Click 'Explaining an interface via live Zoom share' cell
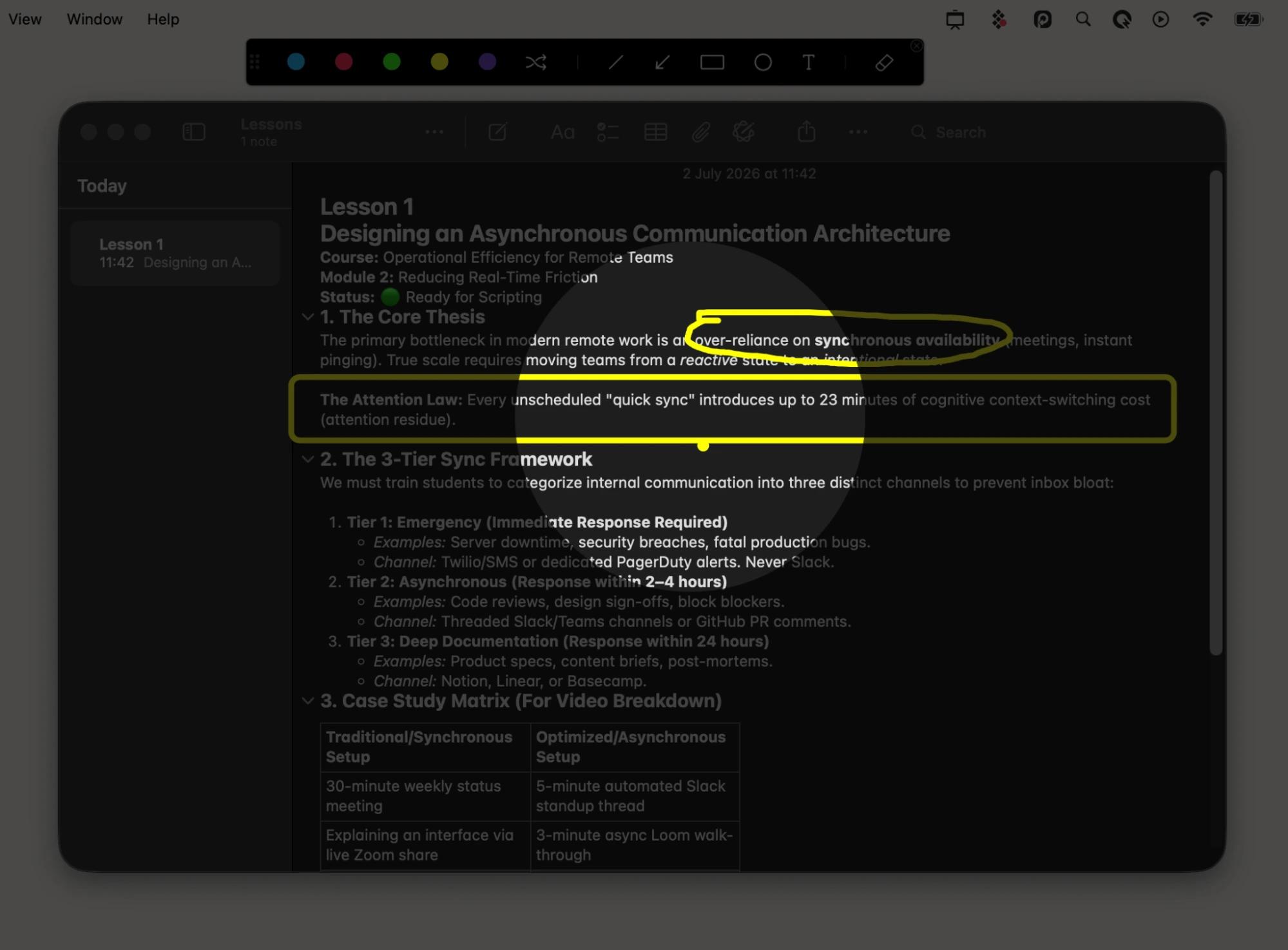Screen dimensions: 1288x950 (425, 845)
